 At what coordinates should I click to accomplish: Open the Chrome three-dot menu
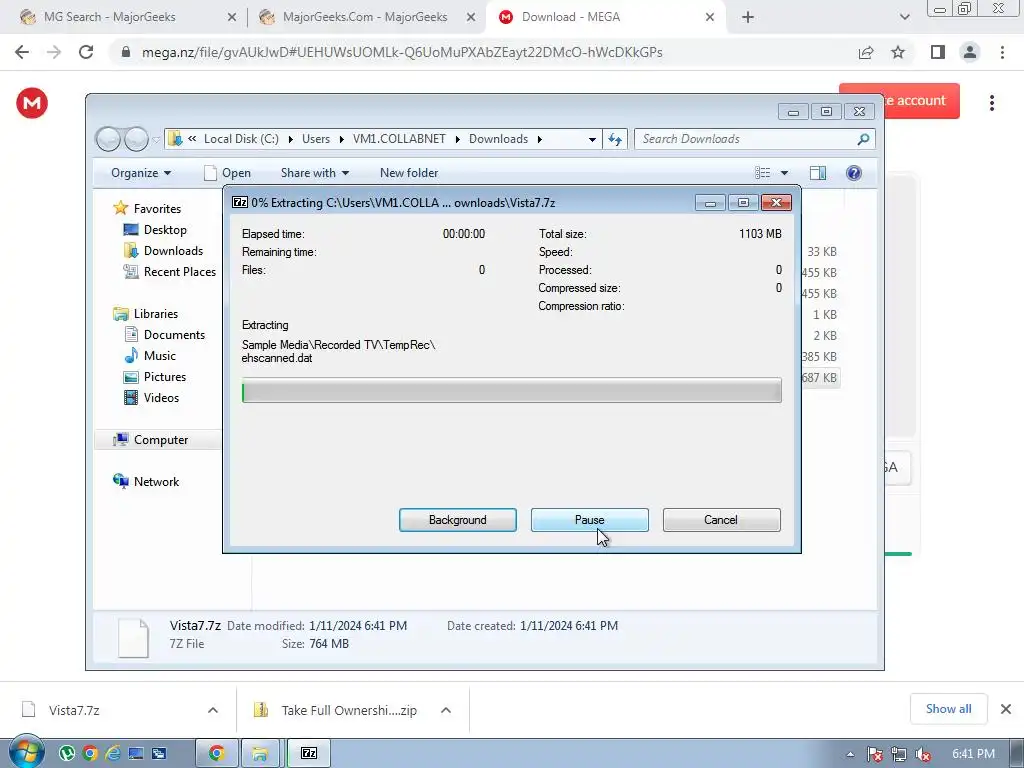[1002, 52]
